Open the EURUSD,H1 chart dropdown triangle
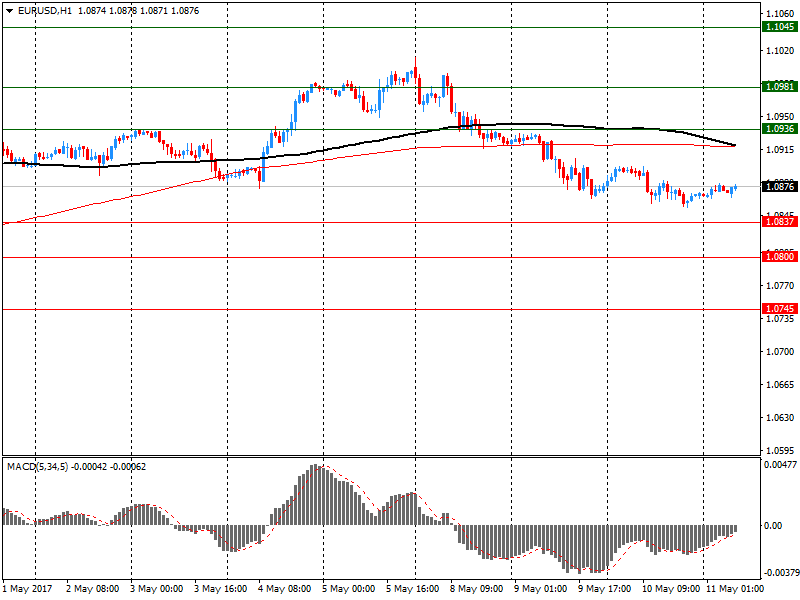 (9, 11)
